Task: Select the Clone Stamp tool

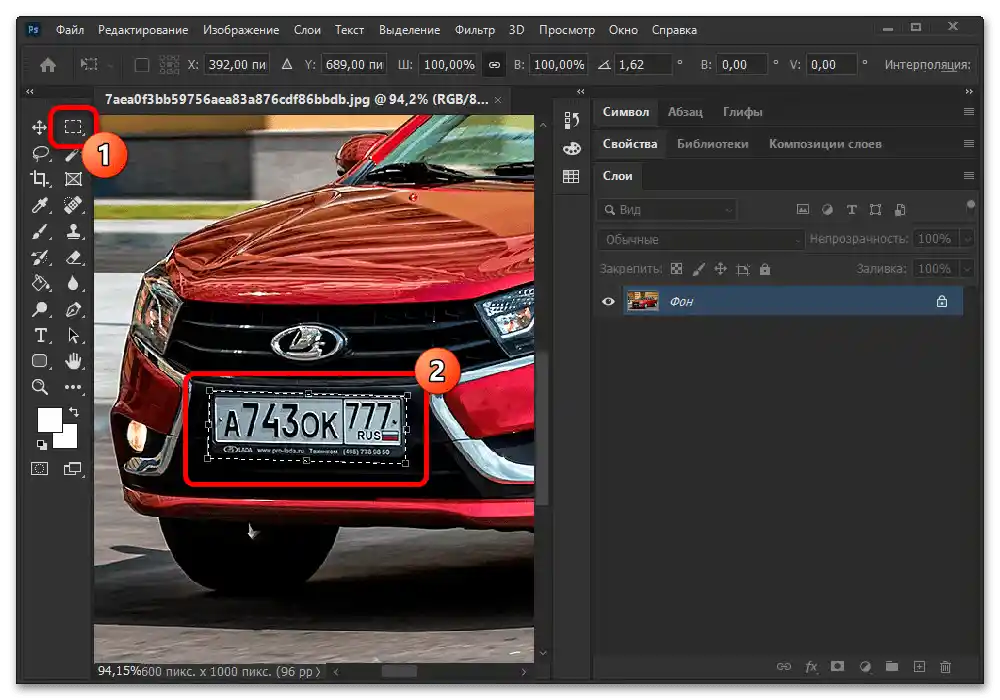Action: pos(73,231)
